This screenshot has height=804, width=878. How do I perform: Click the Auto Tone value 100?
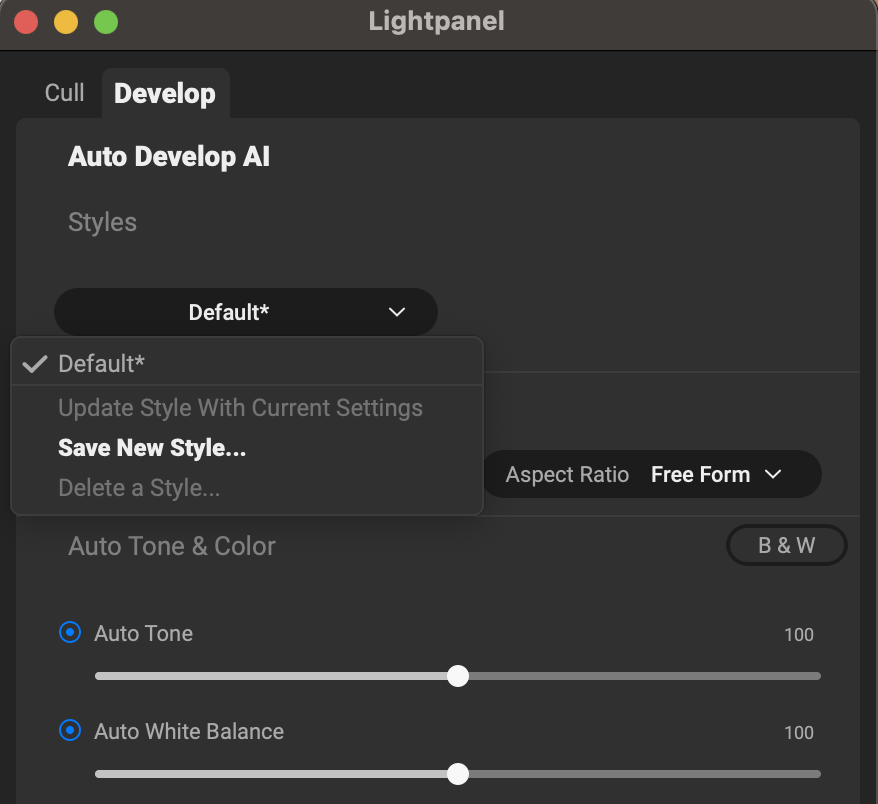point(798,634)
